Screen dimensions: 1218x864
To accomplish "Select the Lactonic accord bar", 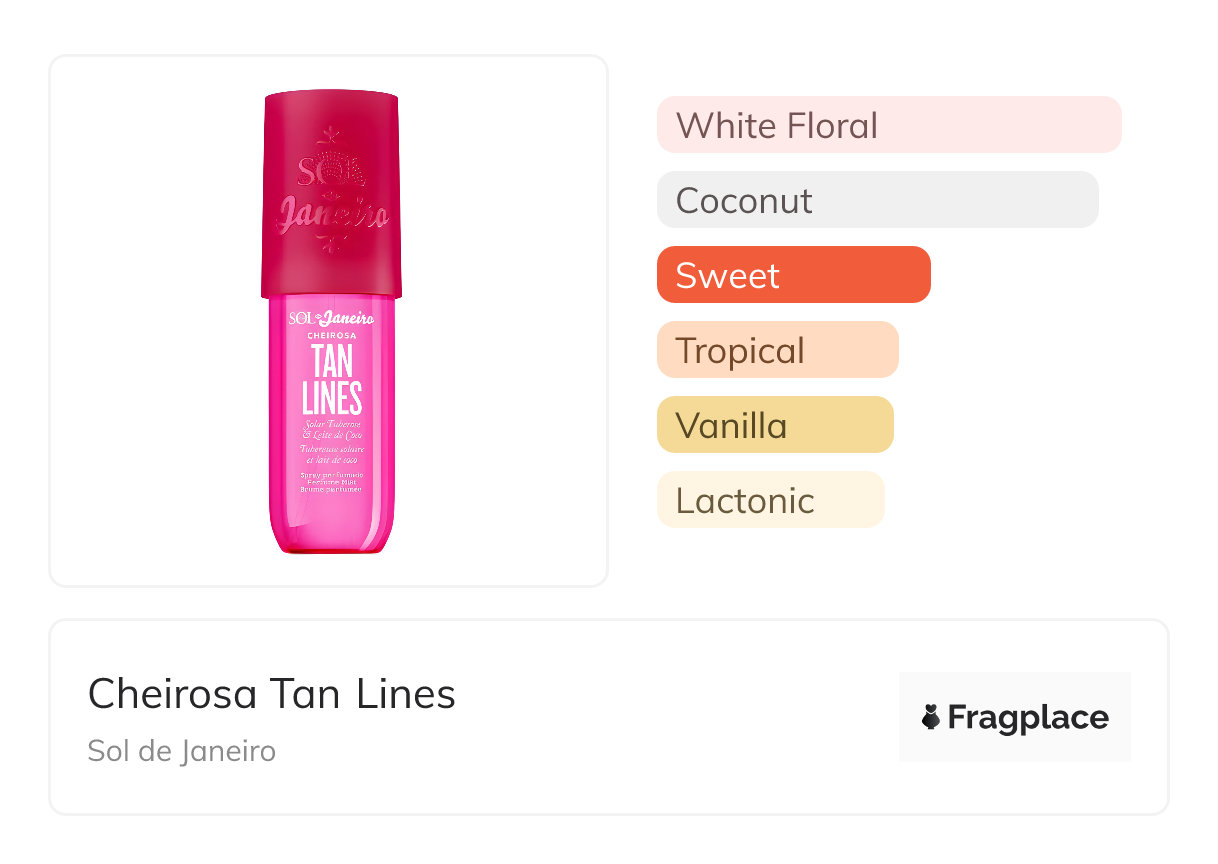I will click(x=770, y=500).
